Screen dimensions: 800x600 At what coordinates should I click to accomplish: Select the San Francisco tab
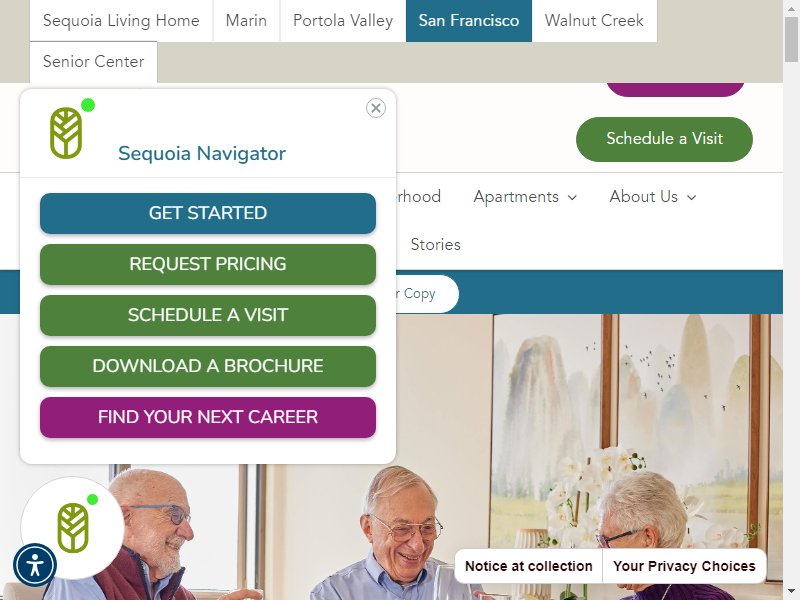tap(469, 20)
